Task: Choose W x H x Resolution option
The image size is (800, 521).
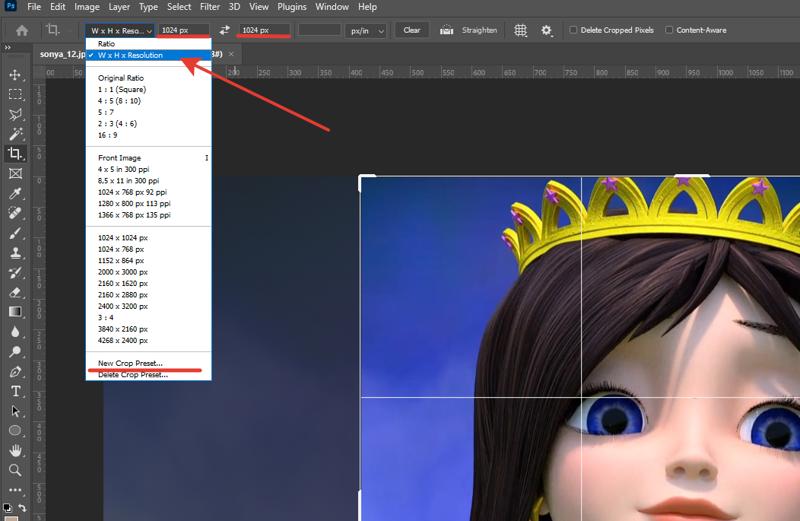Action: (x=148, y=55)
